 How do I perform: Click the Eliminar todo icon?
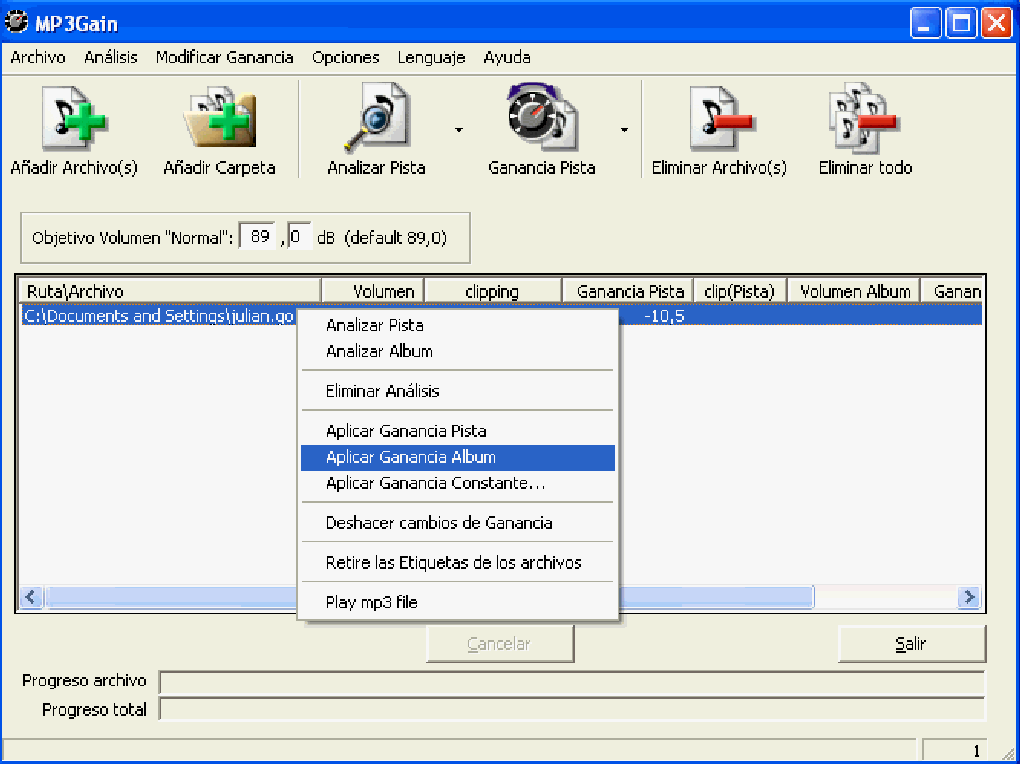[863, 118]
